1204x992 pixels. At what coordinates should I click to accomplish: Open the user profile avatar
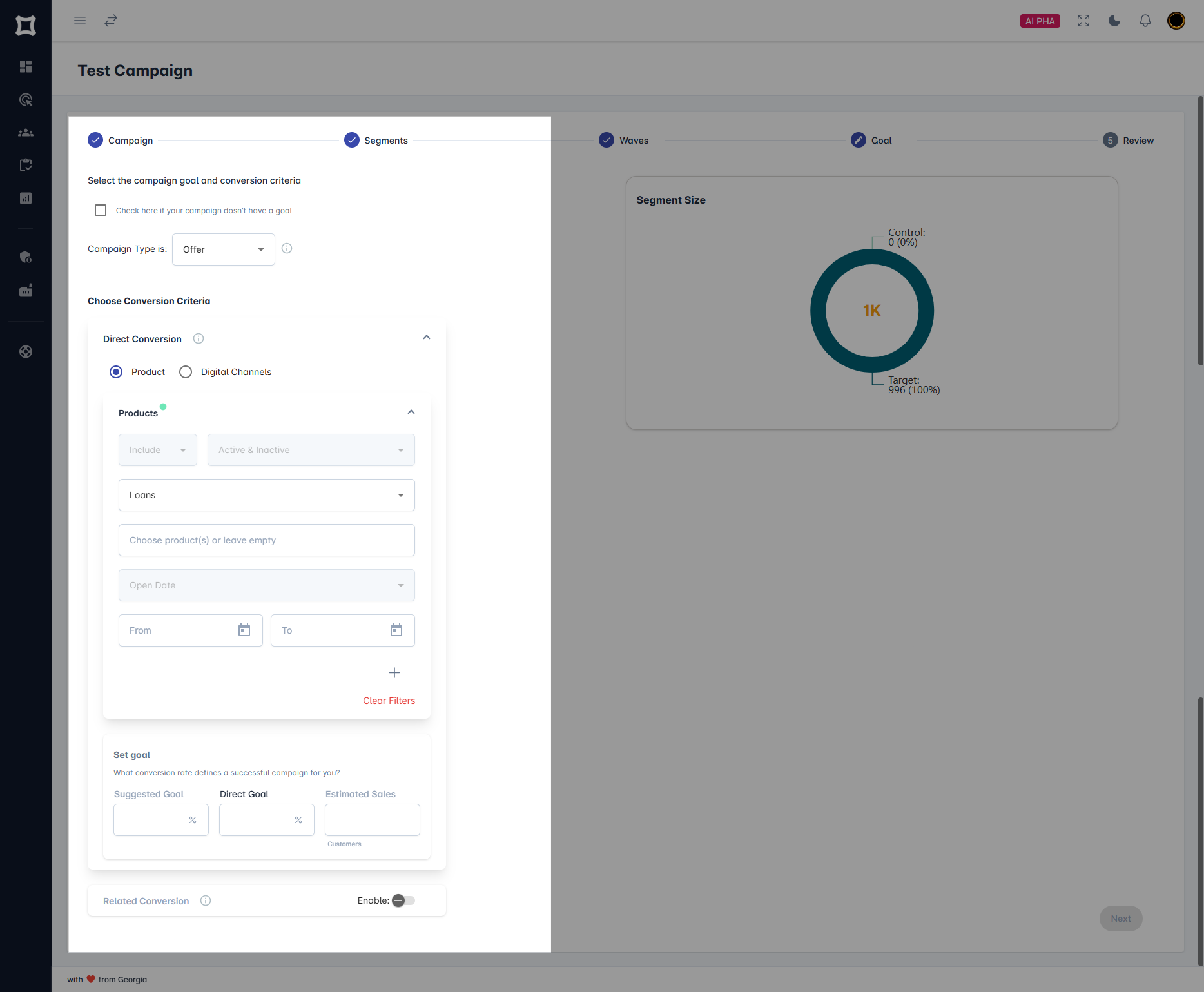pos(1176,21)
